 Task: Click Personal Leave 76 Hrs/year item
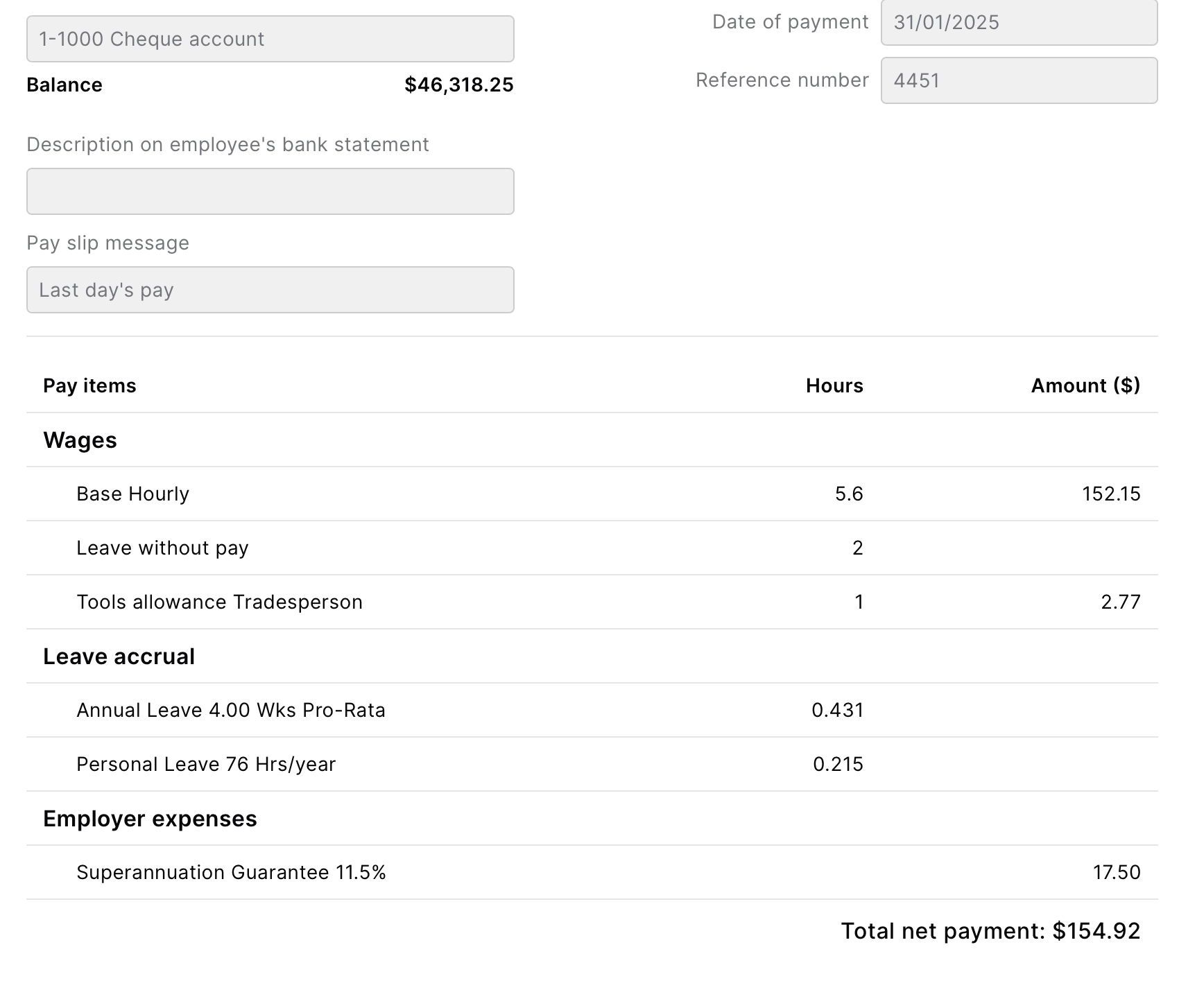(x=206, y=764)
